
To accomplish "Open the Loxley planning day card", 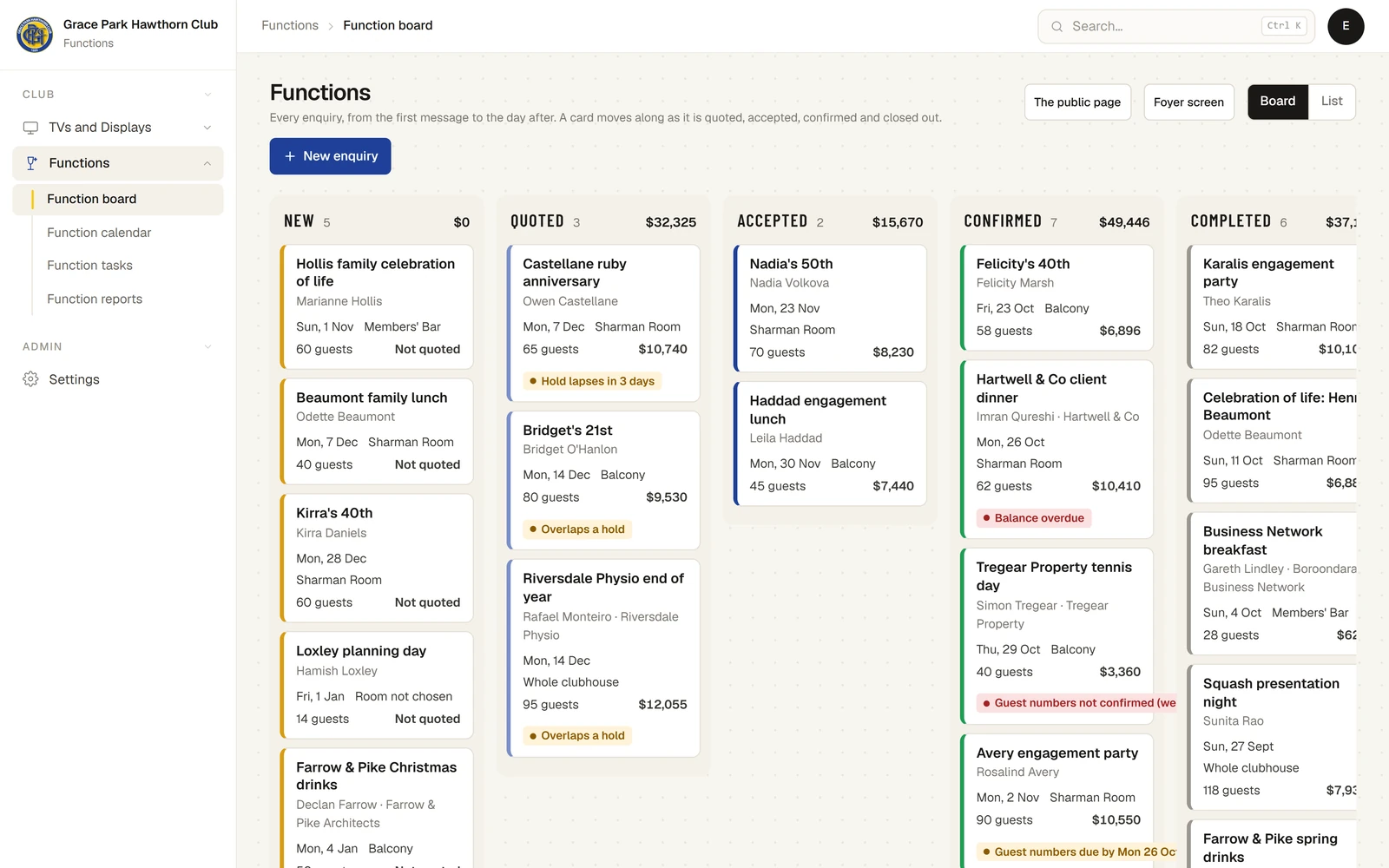I will (x=377, y=685).
